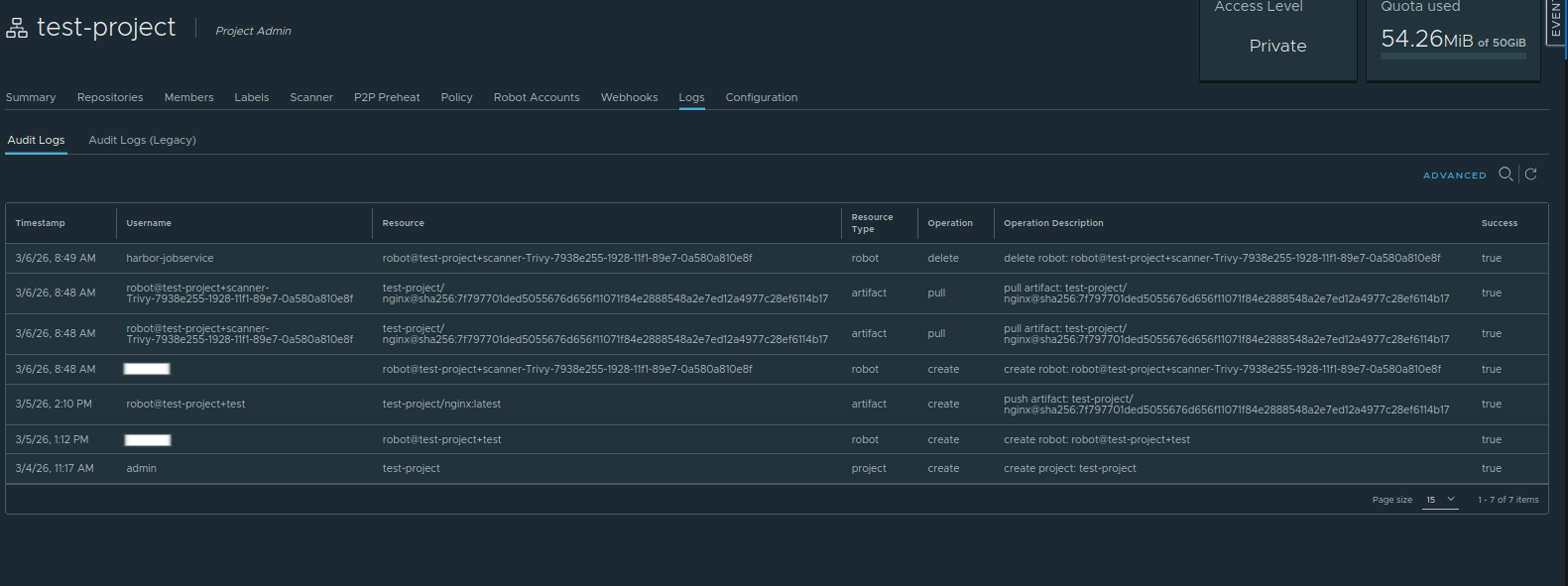The height and width of the screenshot is (586, 1568).
Task: Click the Operation Description column header
Action: pos(1053,223)
